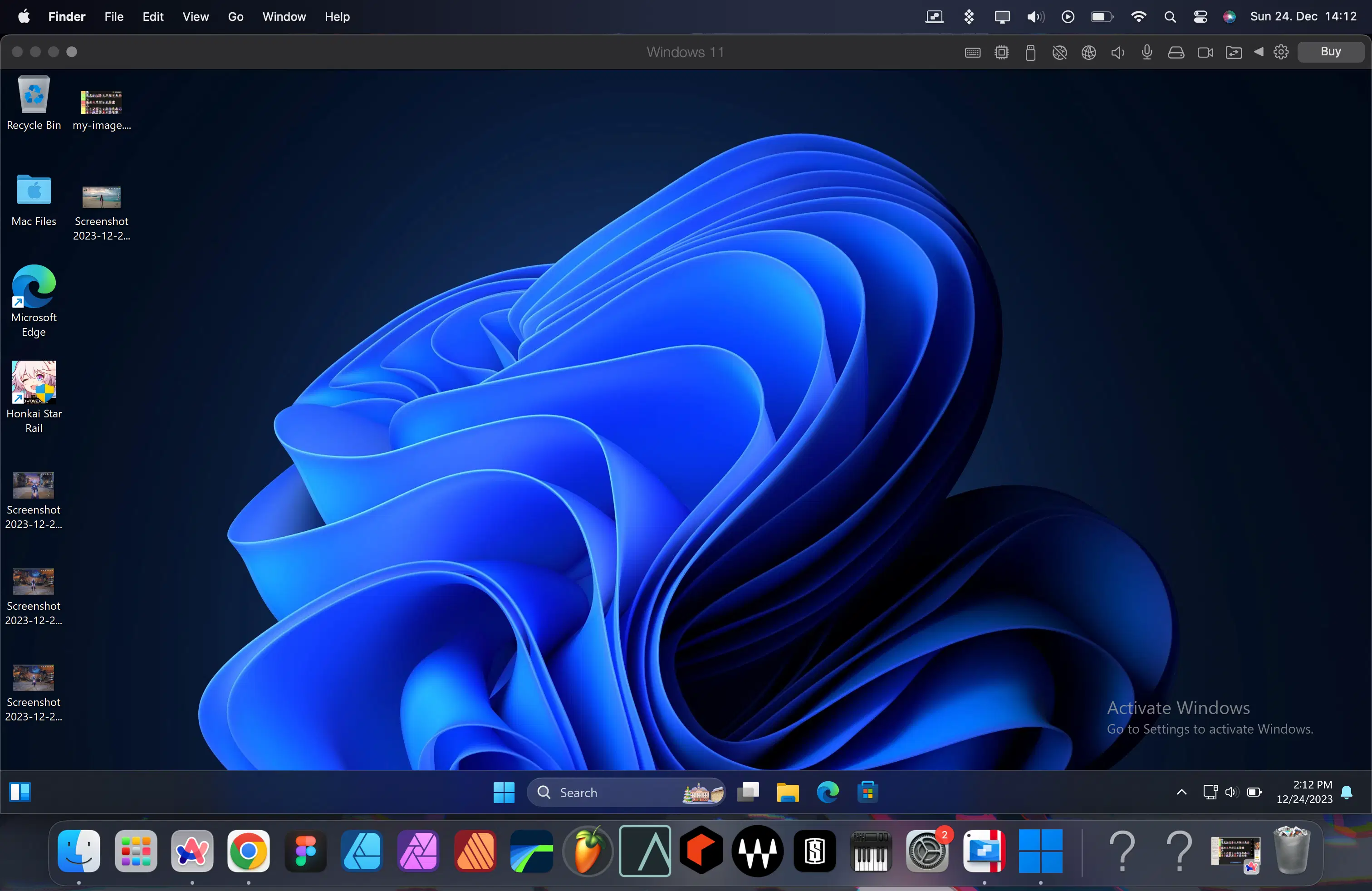Viewport: 1372px width, 891px height.
Task: Click the camera icon in the VM toolbar
Action: coord(1205,53)
